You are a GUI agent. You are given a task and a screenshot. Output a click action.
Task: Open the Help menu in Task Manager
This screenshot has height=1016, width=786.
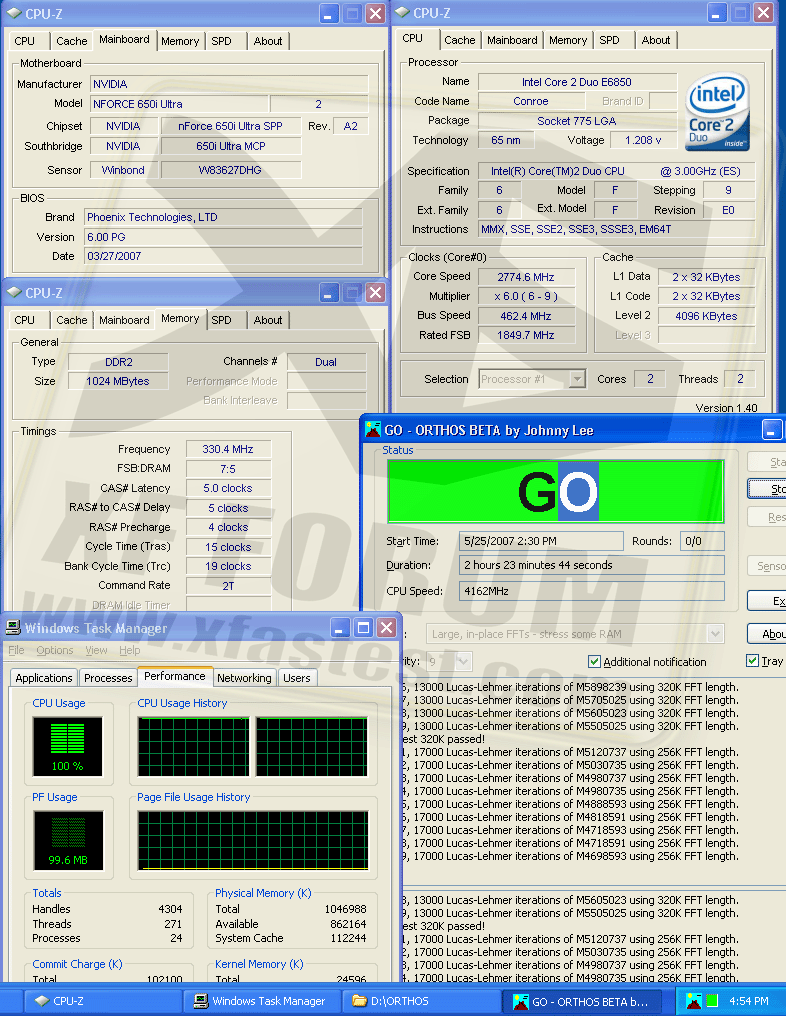click(x=130, y=650)
